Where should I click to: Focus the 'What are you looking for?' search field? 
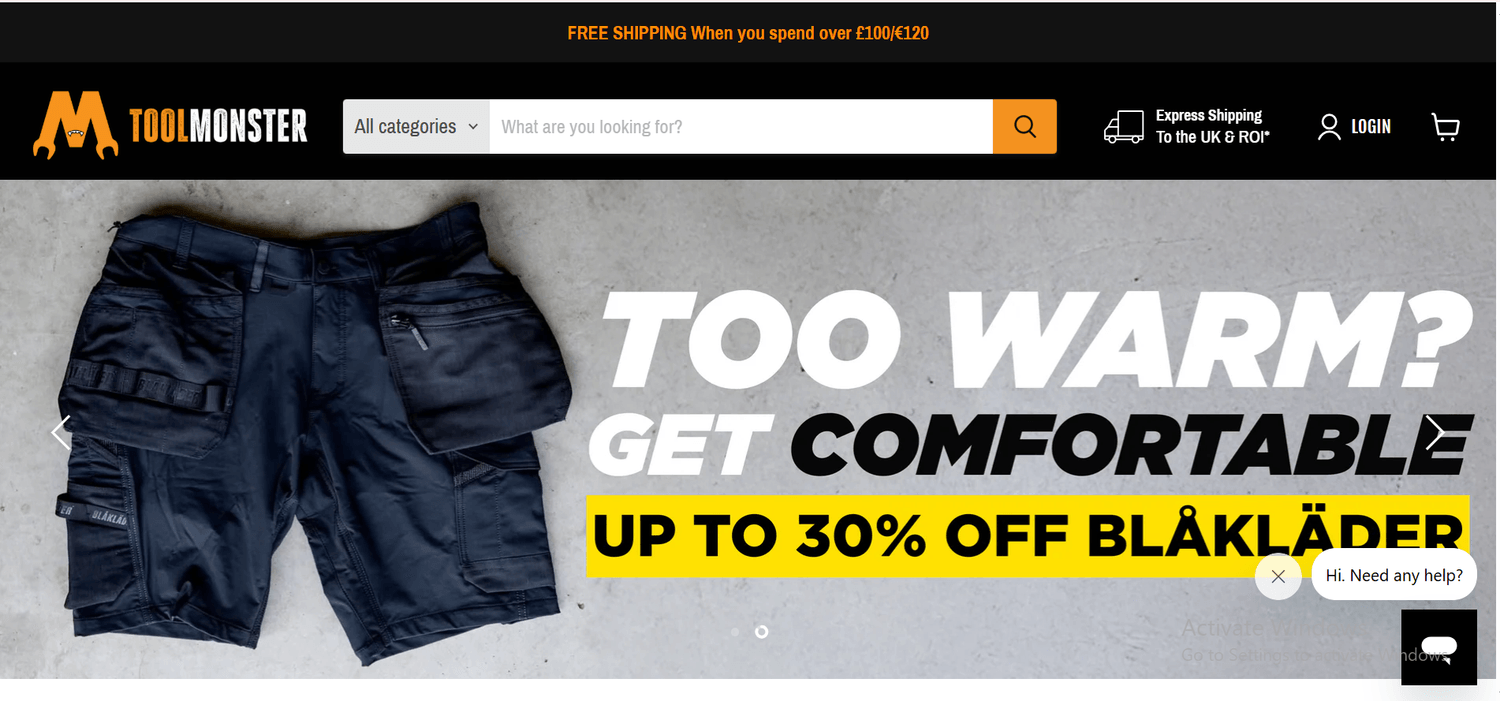click(x=741, y=126)
